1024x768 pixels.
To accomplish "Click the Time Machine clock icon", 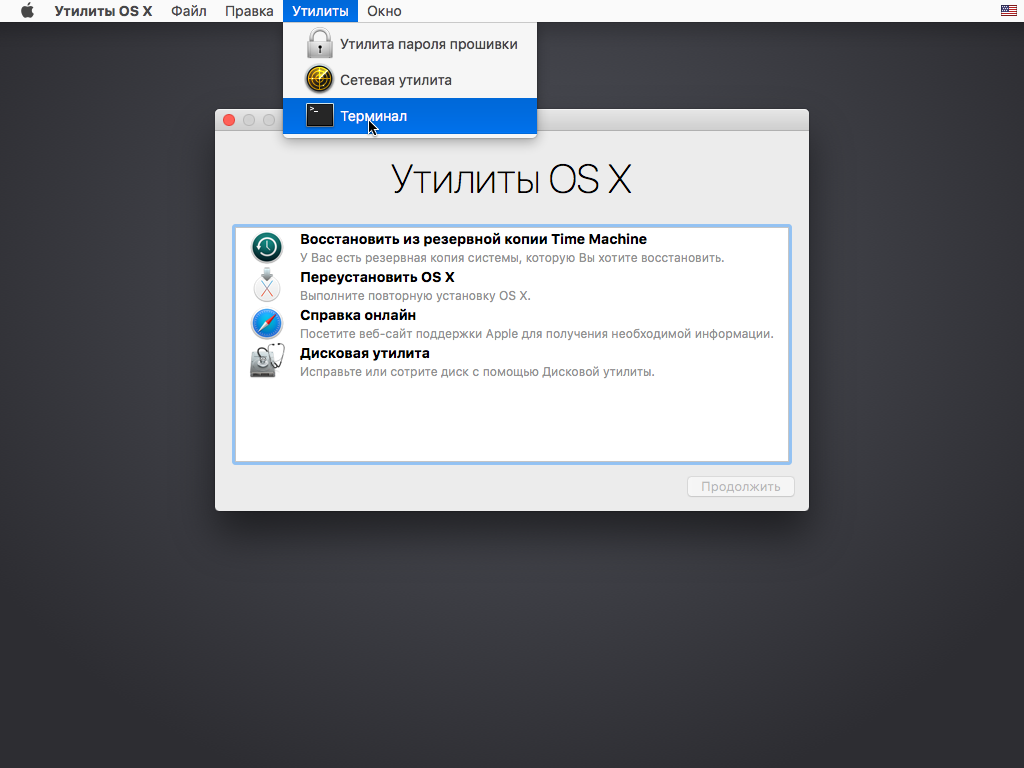I will click(266, 247).
